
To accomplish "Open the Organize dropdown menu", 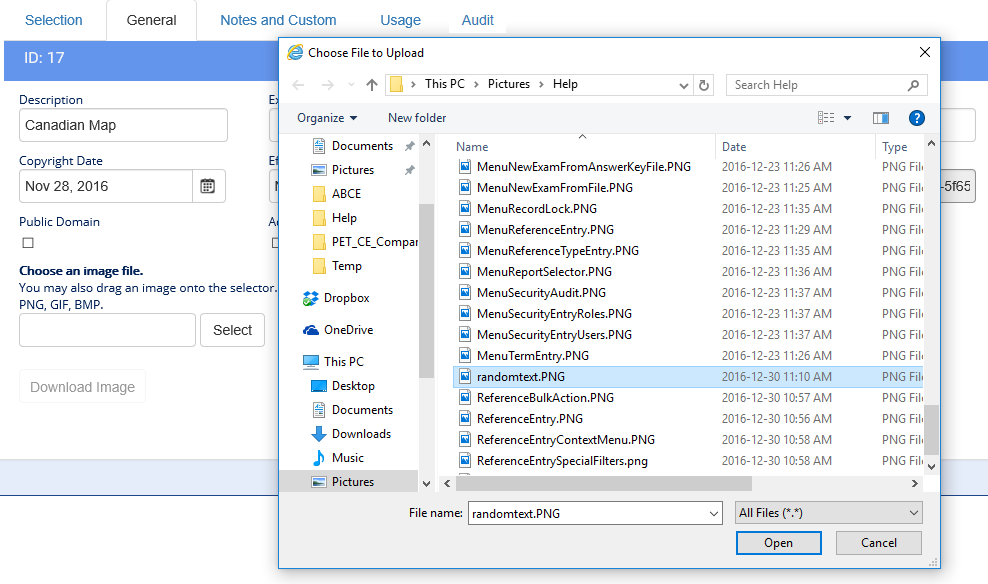I will pos(327,118).
